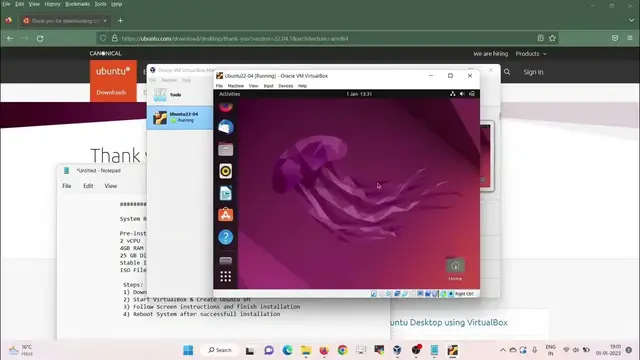
Task: Launch Thunderbird mail from Ubuntu dock
Action: [226, 127]
